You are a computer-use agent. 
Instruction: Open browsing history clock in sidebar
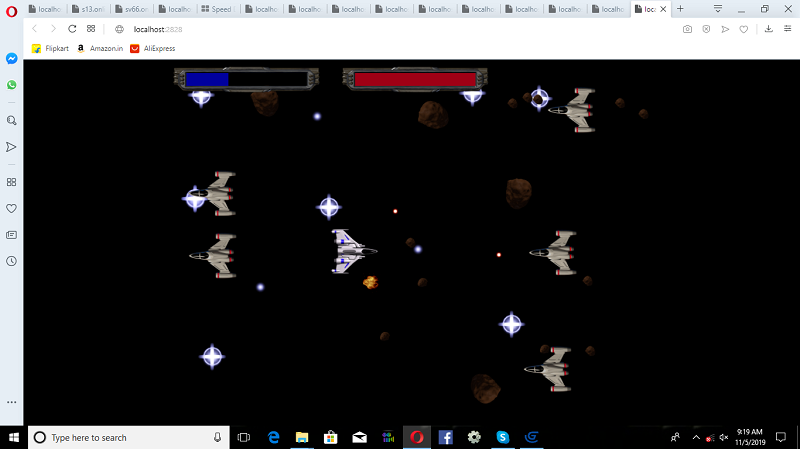[11, 261]
